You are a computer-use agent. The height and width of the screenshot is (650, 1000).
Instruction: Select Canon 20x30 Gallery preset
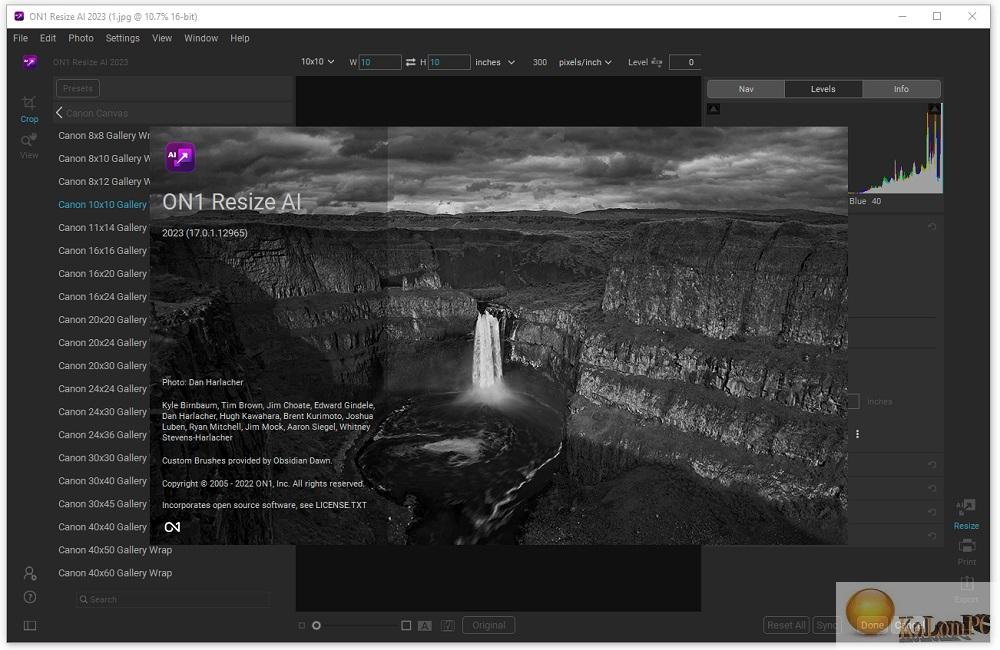[x=102, y=366]
